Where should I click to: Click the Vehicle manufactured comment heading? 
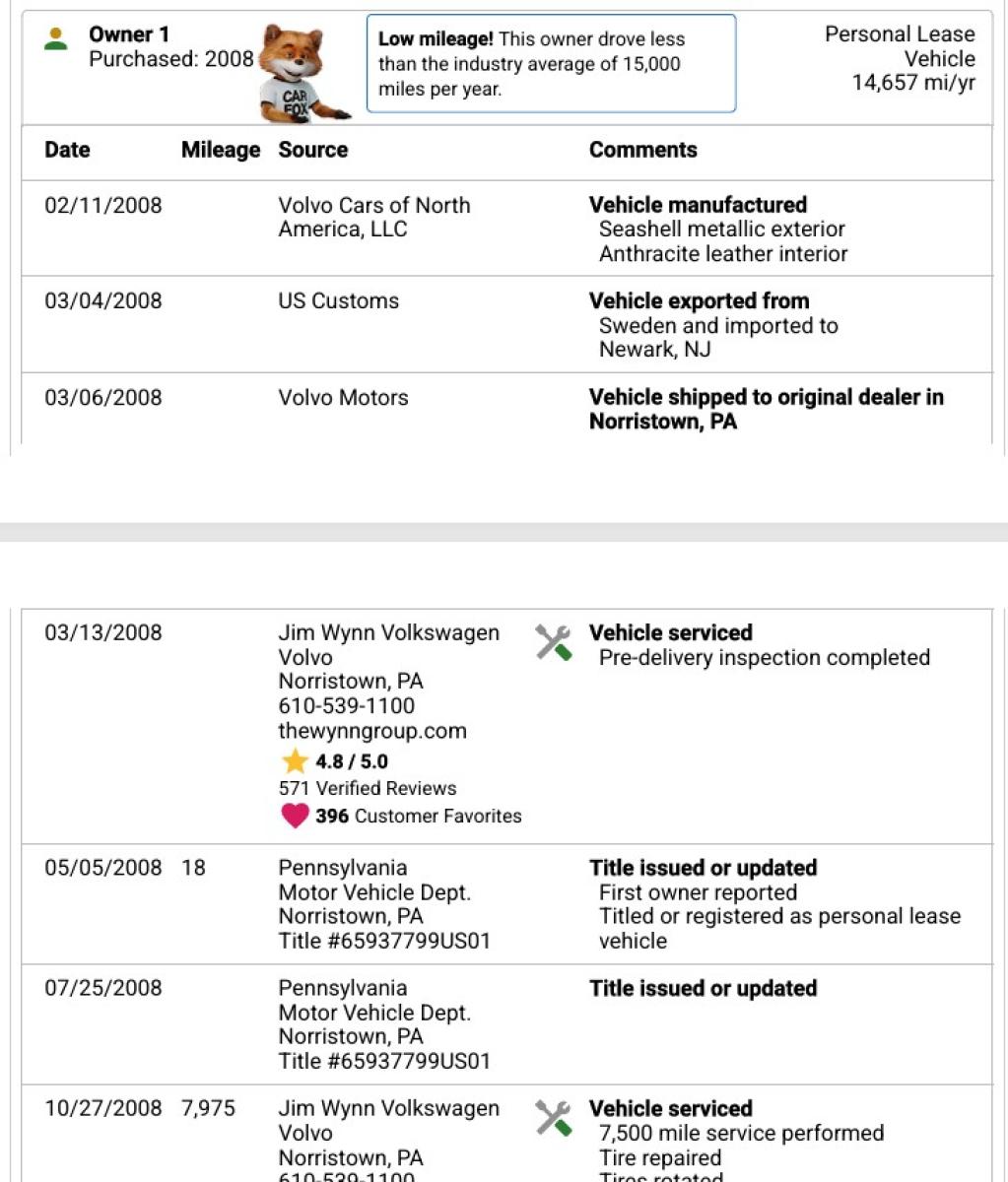(698, 205)
